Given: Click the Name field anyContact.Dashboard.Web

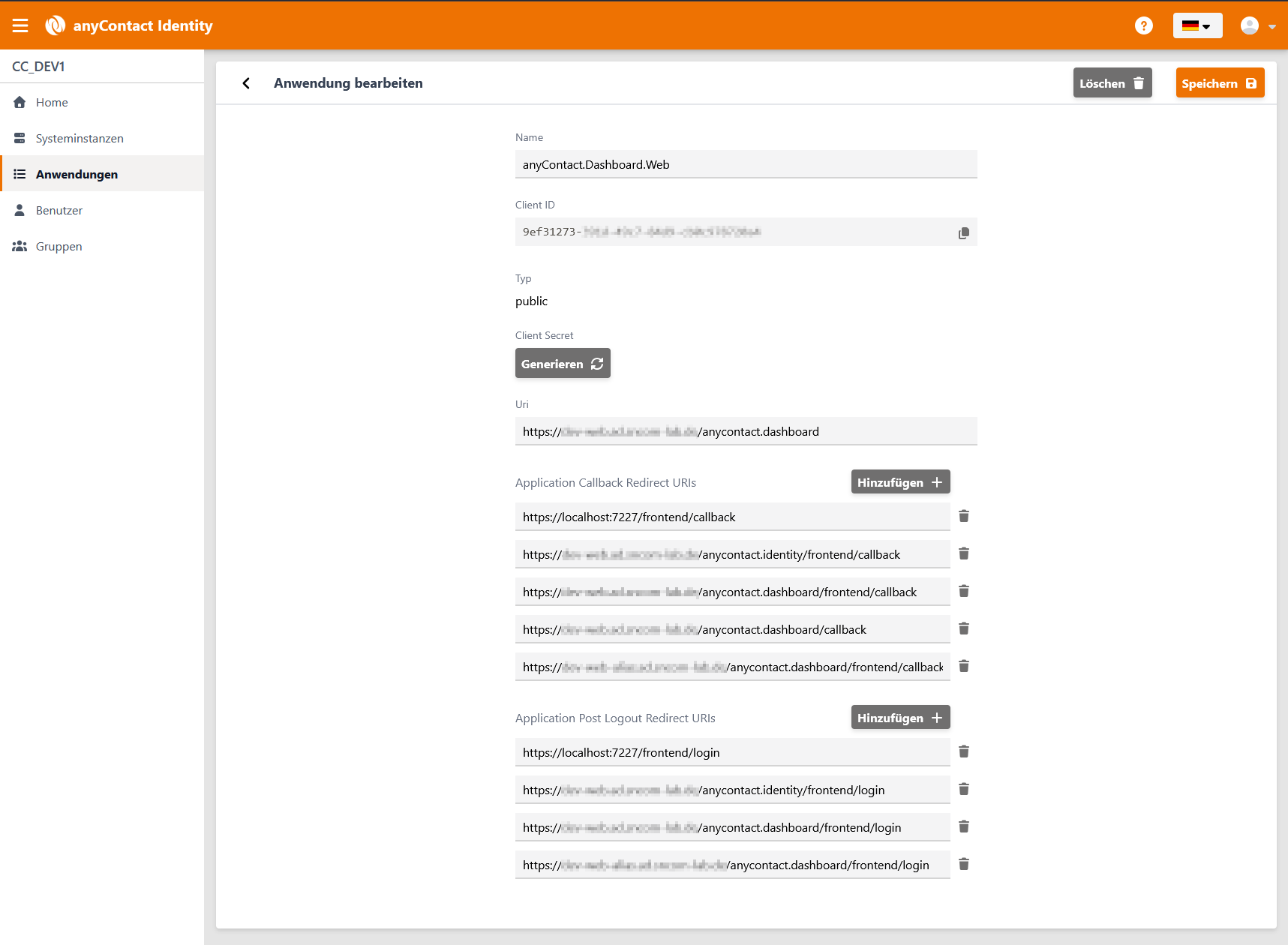Looking at the screenshot, I should [746, 164].
